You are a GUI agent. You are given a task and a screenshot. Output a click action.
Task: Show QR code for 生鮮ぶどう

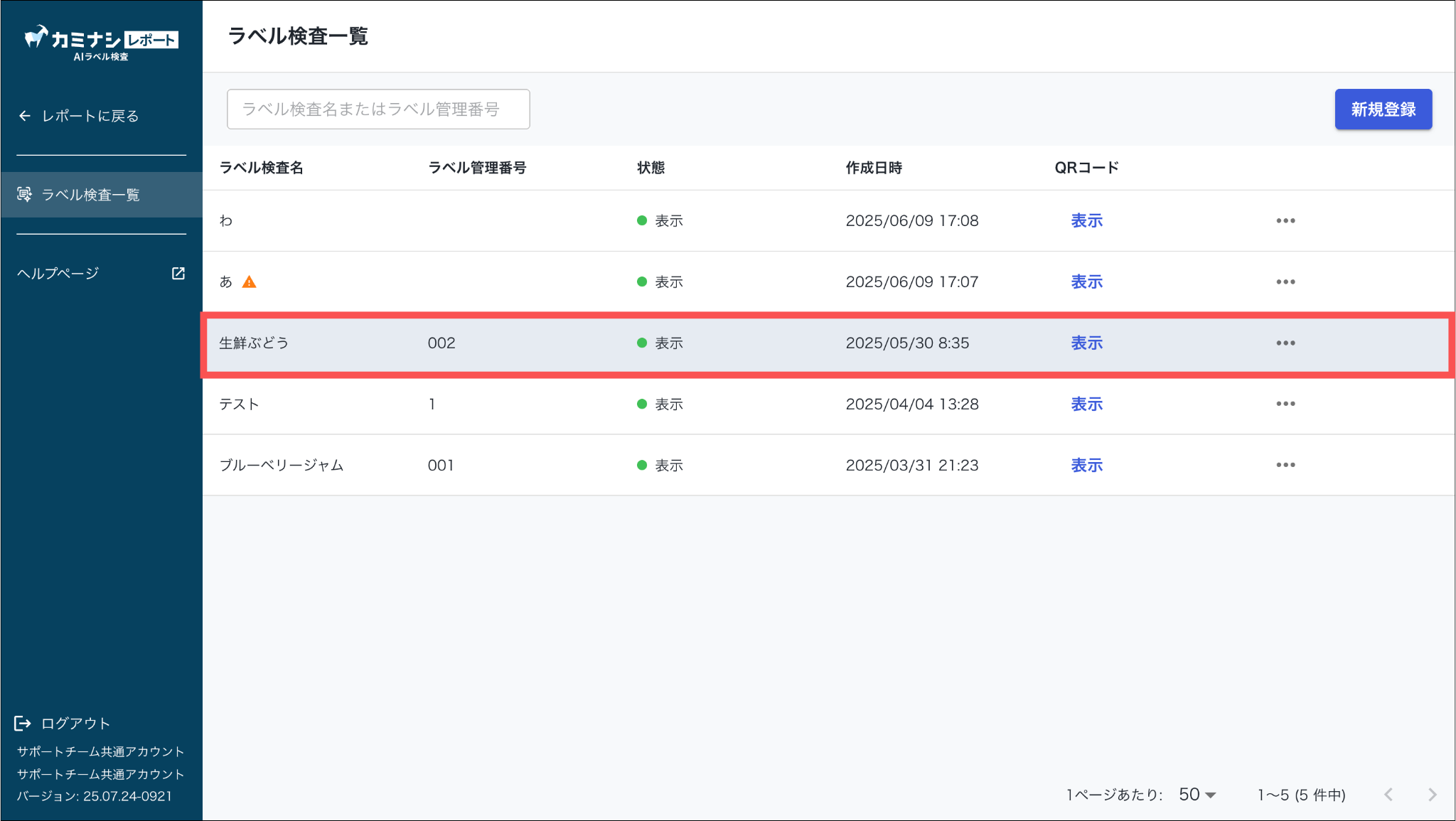pyautogui.click(x=1086, y=343)
